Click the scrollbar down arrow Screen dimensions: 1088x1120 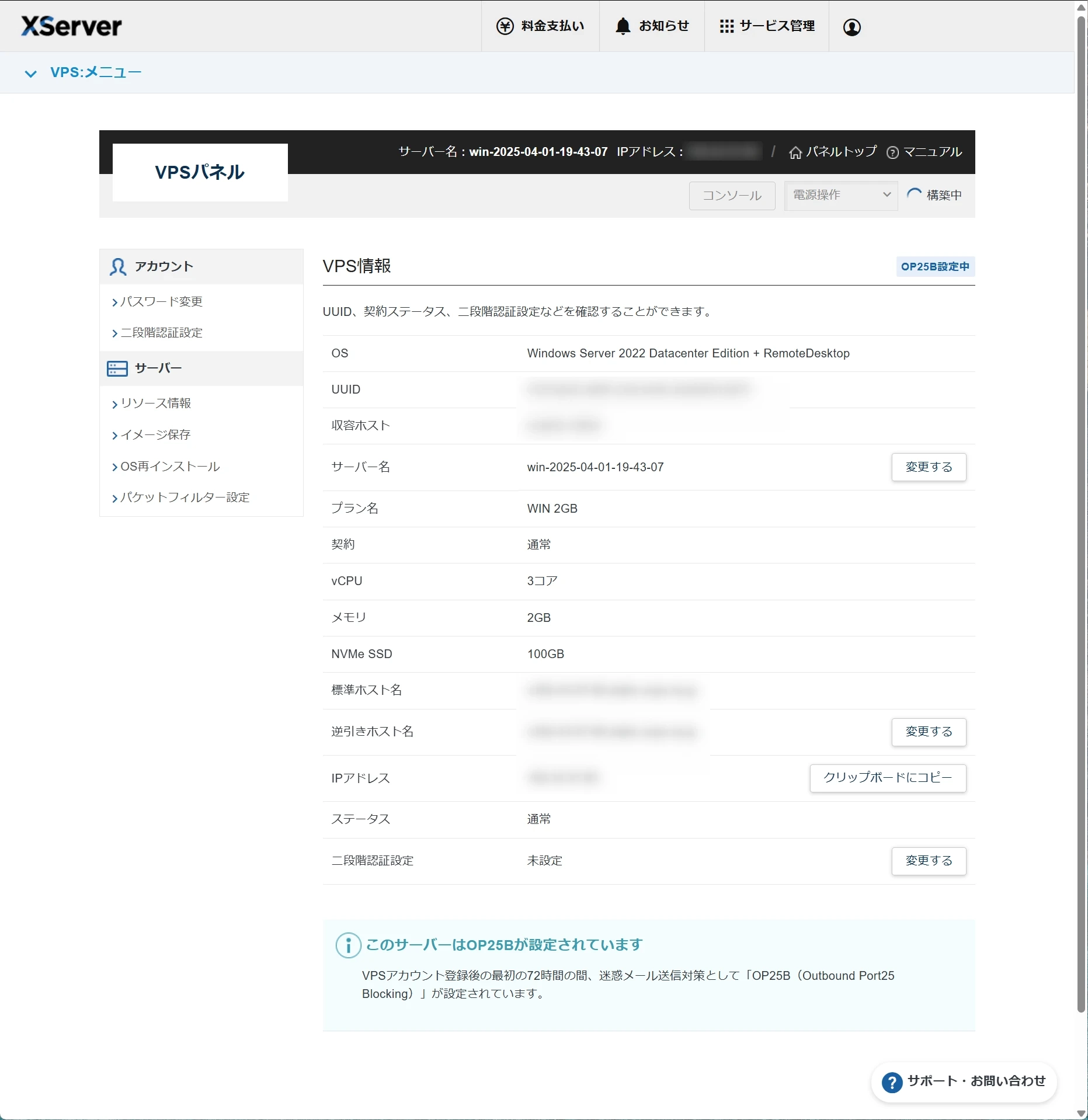(1081, 1114)
